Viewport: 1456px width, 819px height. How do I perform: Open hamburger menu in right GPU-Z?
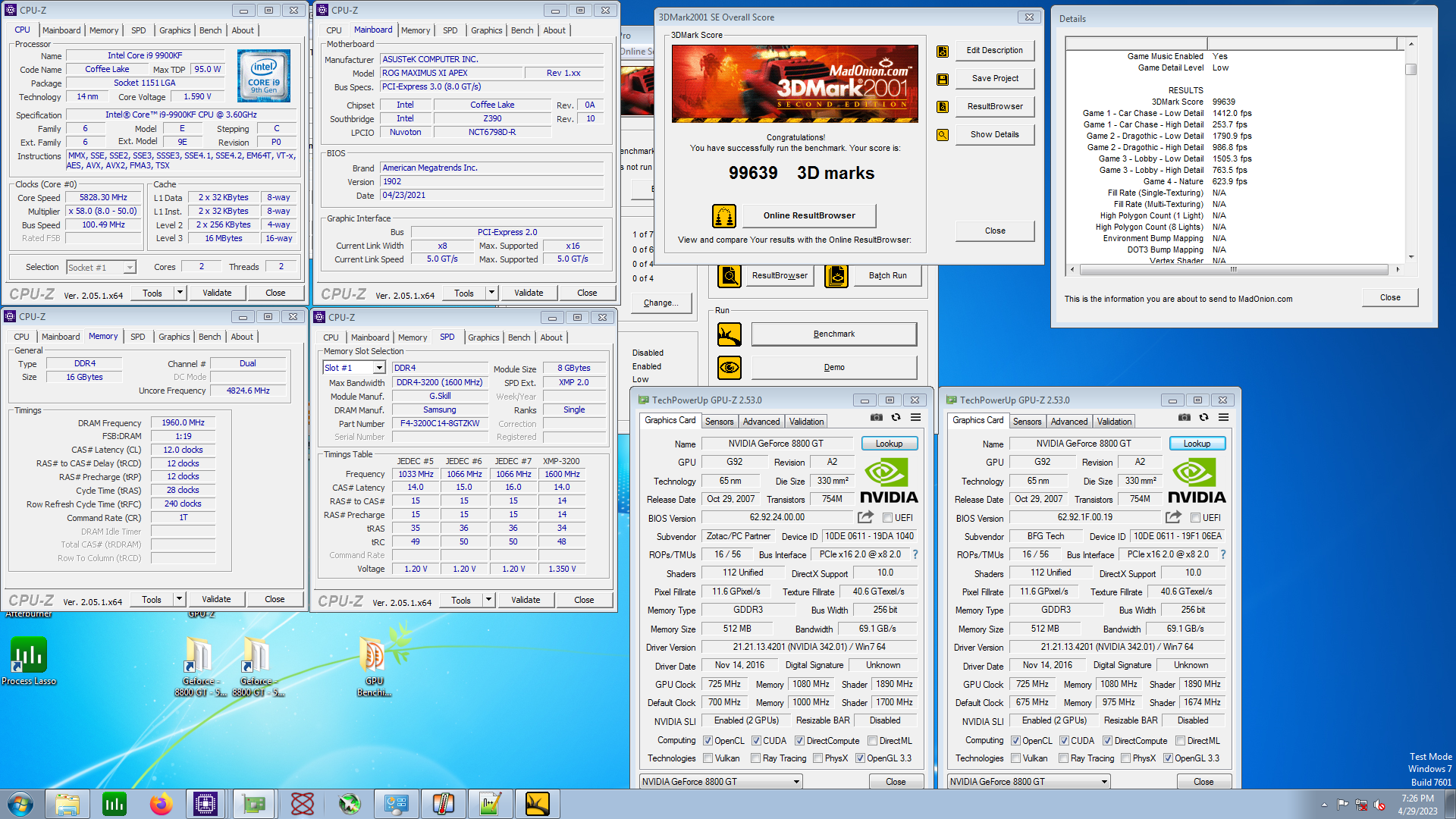click(x=1223, y=418)
